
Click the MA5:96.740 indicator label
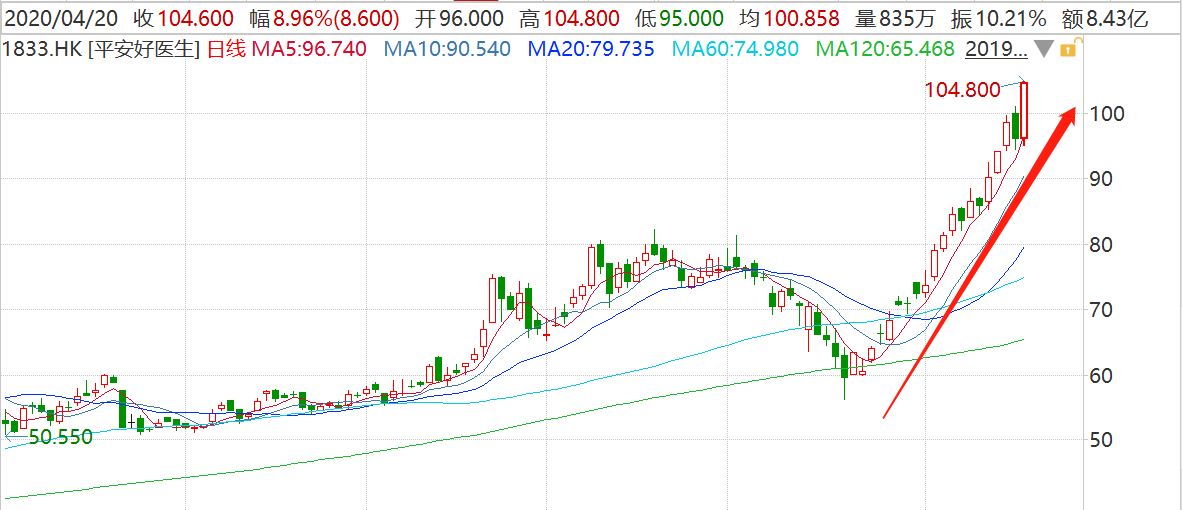coord(302,49)
